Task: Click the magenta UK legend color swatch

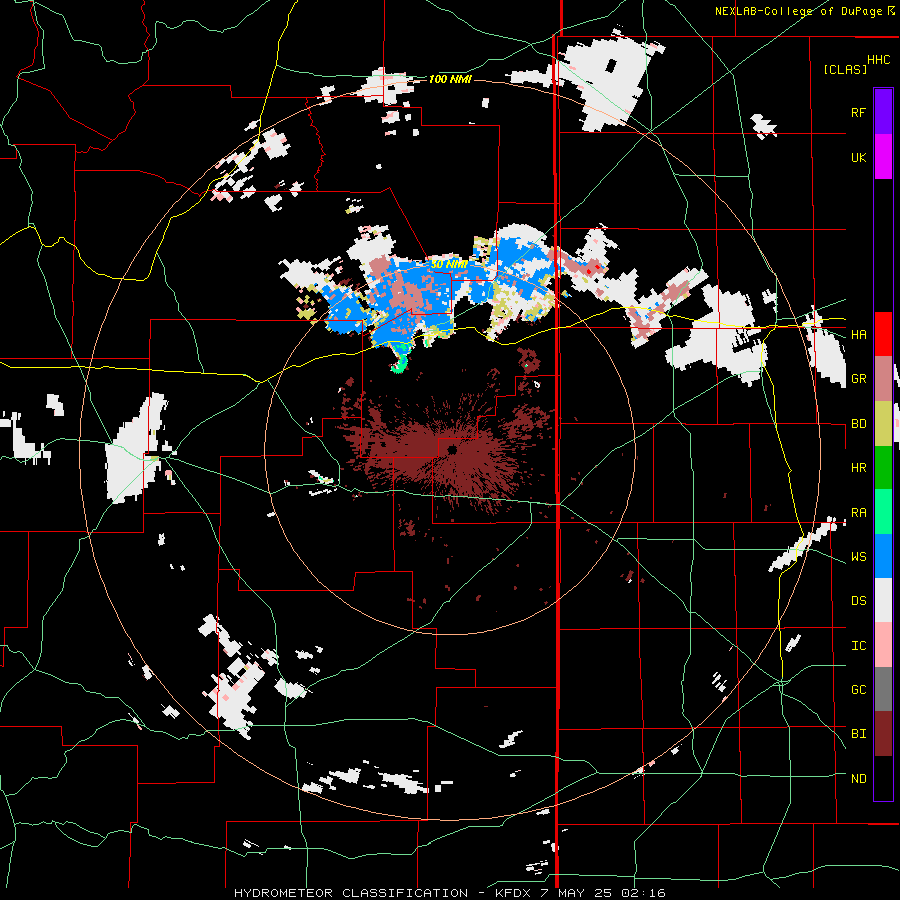Action: click(883, 157)
